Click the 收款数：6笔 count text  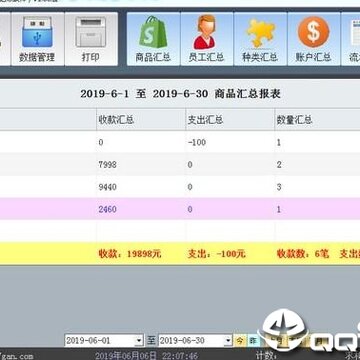click(x=303, y=254)
